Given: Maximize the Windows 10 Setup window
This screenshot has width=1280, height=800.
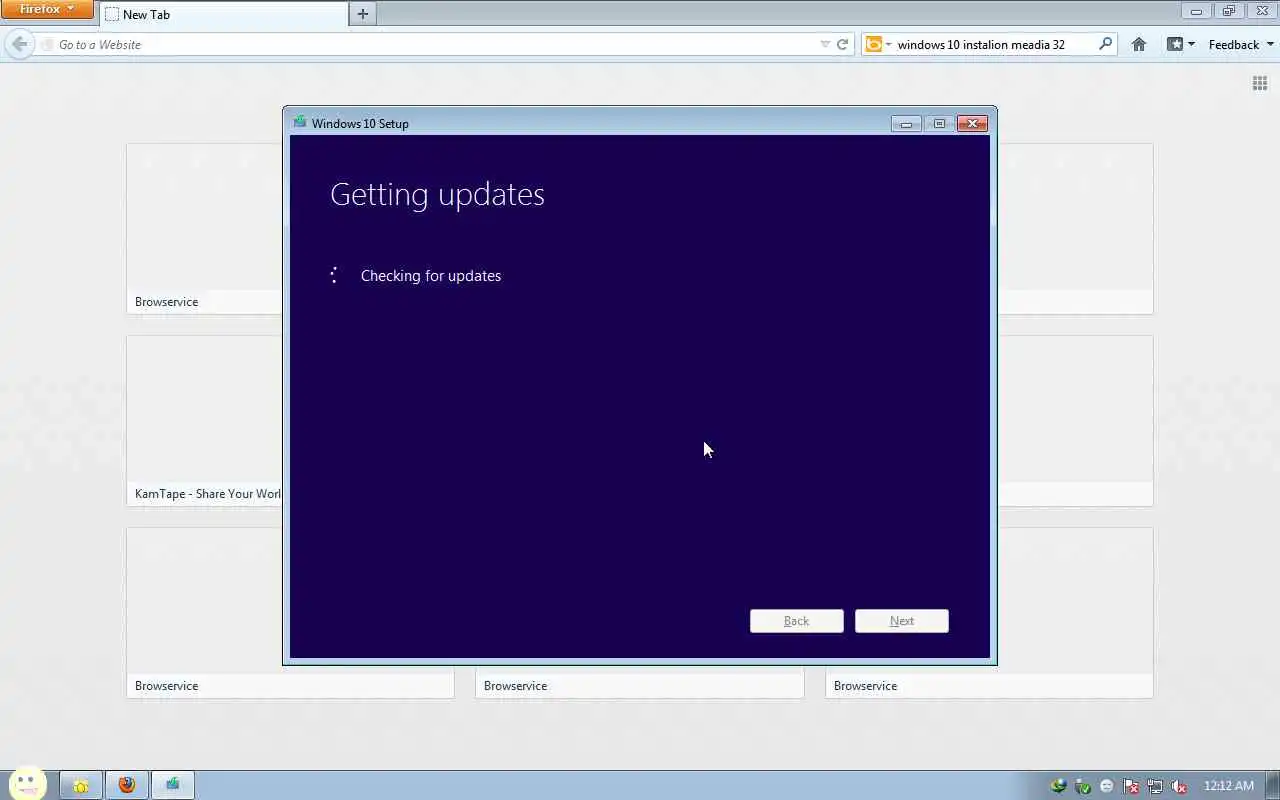Looking at the screenshot, I should pyautogui.click(x=939, y=123).
